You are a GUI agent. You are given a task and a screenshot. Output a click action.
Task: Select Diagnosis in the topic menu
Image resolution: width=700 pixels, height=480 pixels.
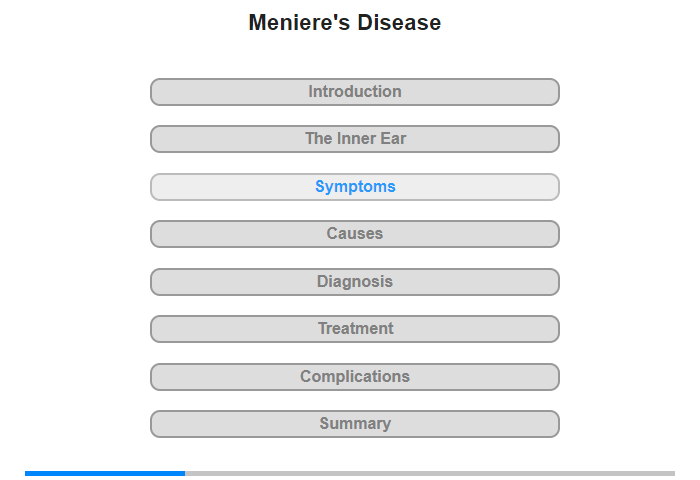point(355,282)
